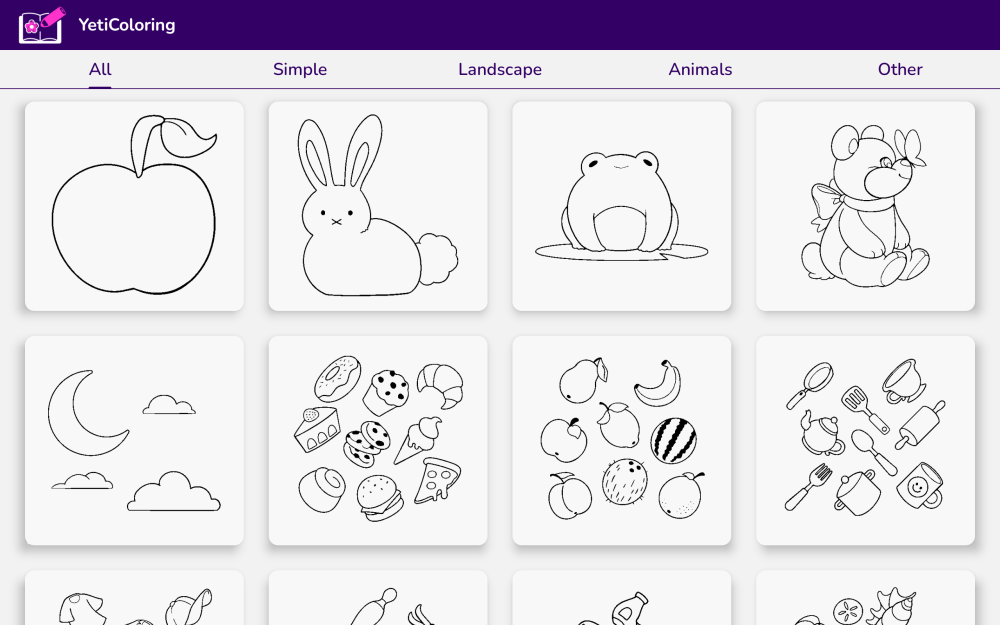Image resolution: width=1000 pixels, height=625 pixels.
Task: Open the bowling pin coloring page
Action: click(x=378, y=598)
